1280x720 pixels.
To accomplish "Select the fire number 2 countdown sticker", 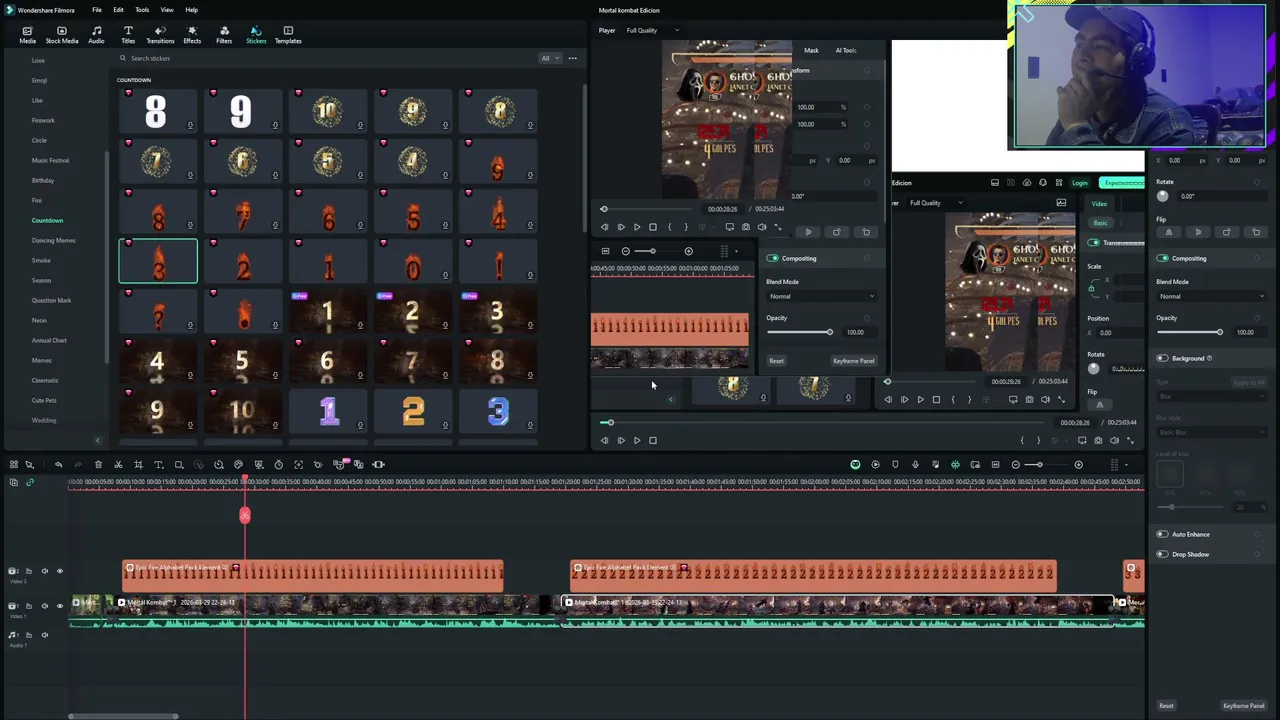I will pyautogui.click(x=243, y=261).
